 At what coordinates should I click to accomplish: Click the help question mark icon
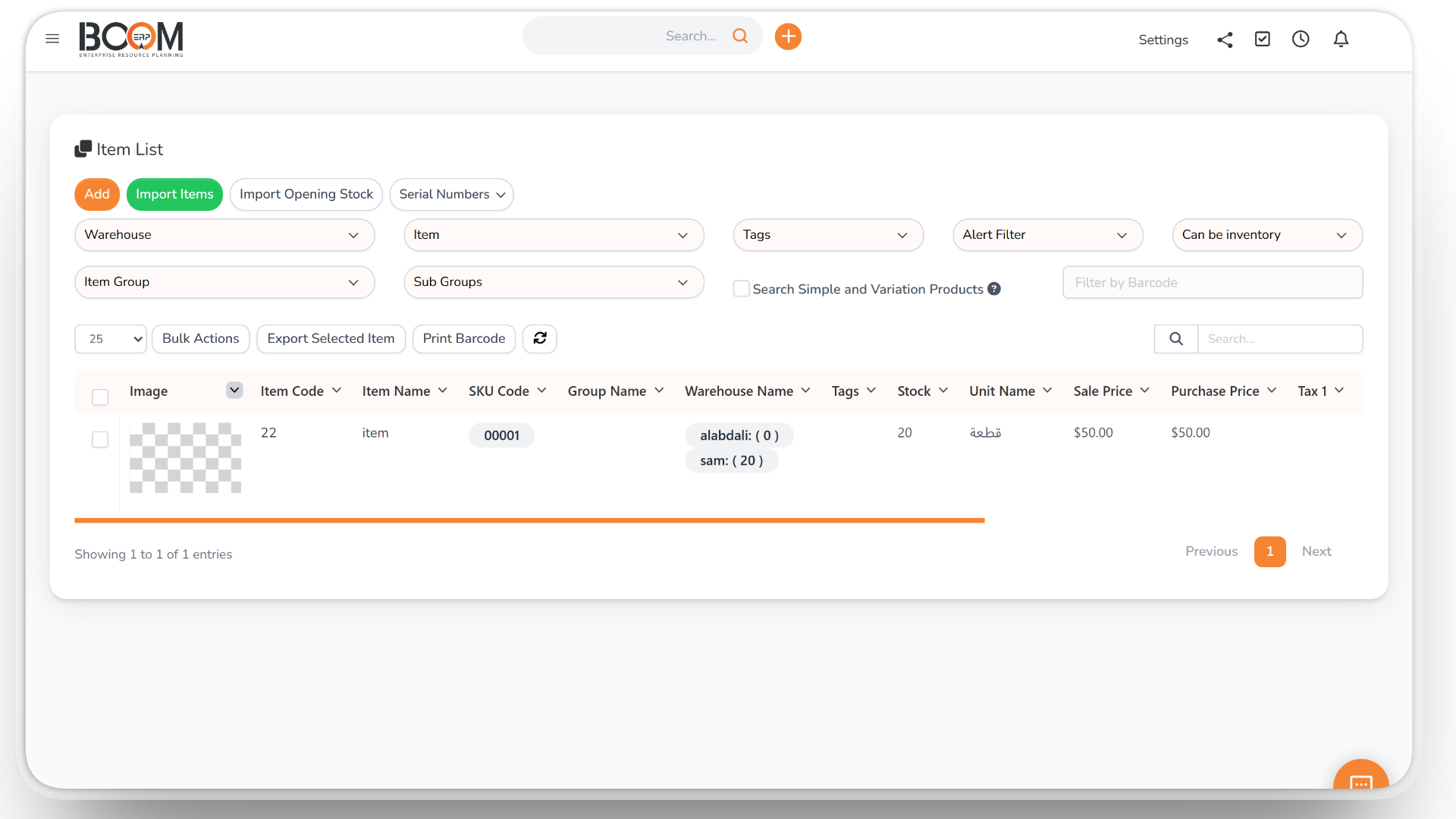[x=994, y=289]
